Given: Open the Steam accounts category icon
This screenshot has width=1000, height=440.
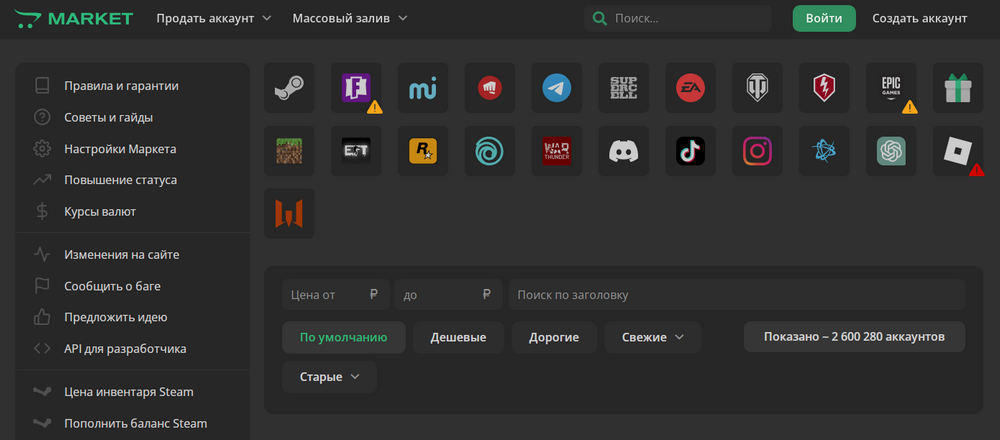Looking at the screenshot, I should click(x=289, y=88).
